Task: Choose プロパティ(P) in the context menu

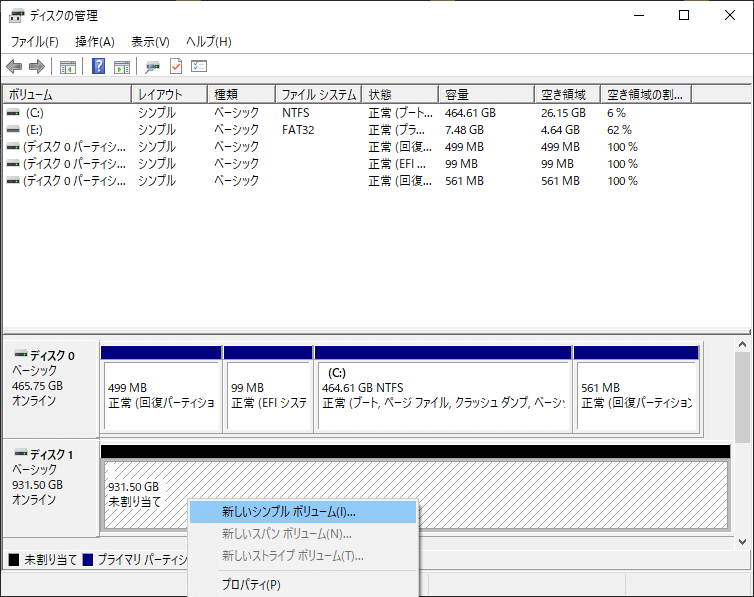Action: click(303, 585)
